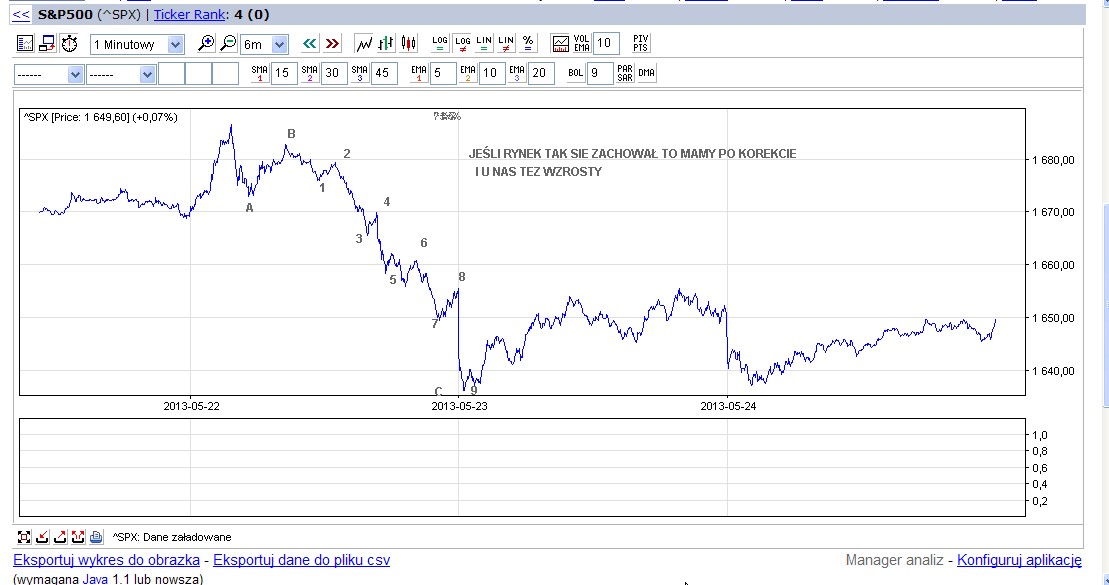Open Eksportuj wykres do obrazka link
Viewport: 1109px width, 585px height.
point(107,560)
